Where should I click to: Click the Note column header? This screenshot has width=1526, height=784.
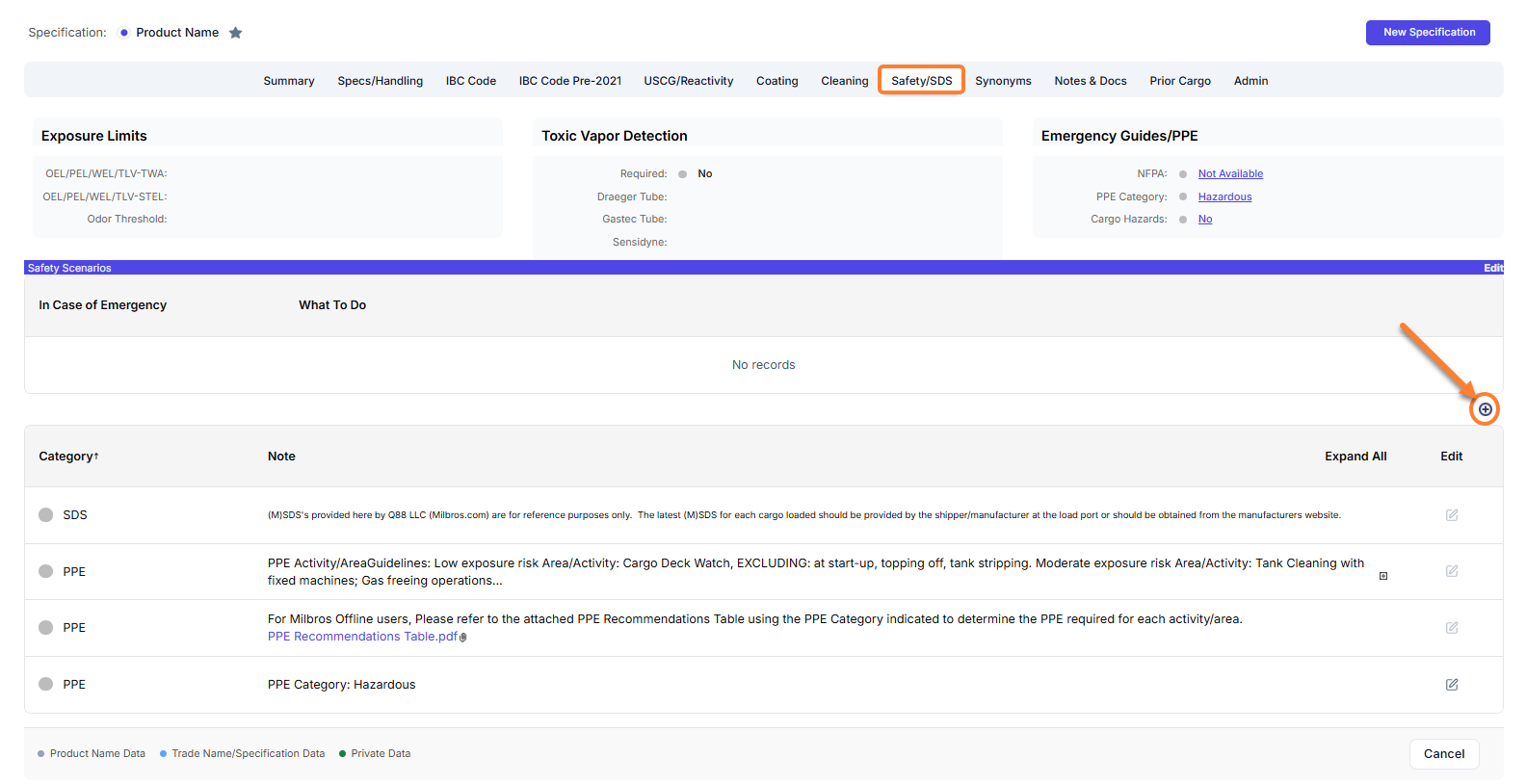(281, 457)
